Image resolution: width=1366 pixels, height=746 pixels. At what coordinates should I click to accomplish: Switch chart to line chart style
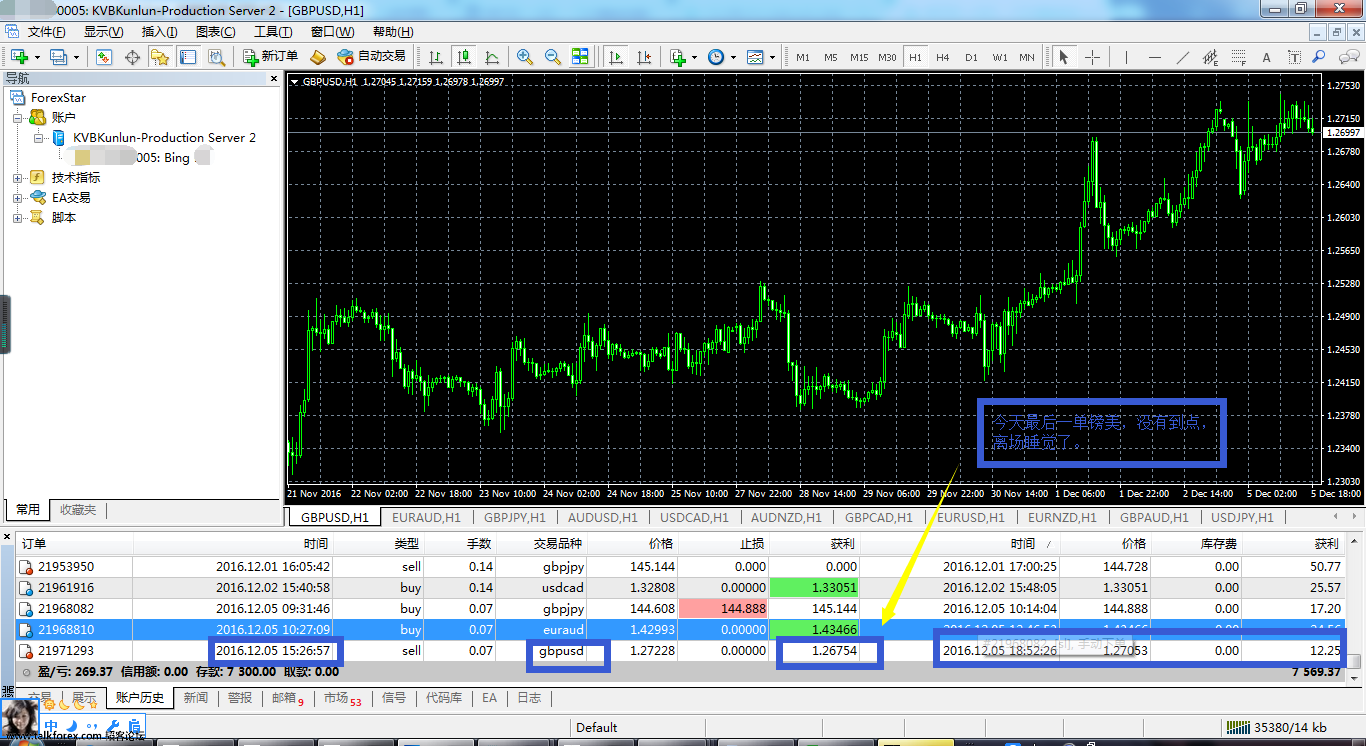point(492,57)
